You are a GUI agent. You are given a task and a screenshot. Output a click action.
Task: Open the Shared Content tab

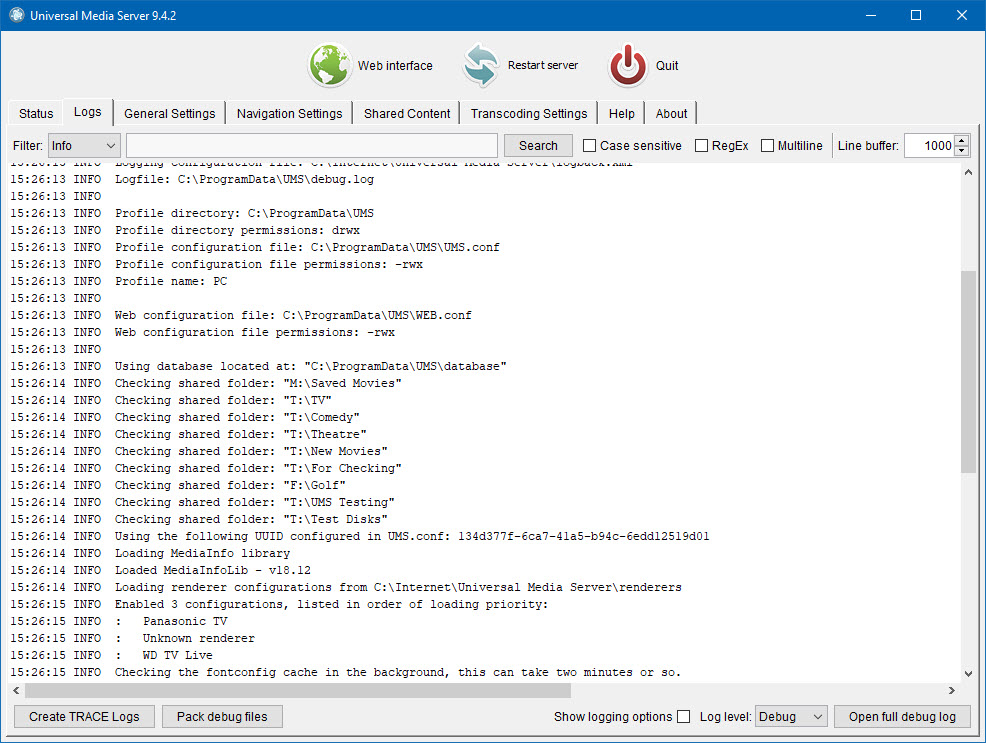(407, 114)
